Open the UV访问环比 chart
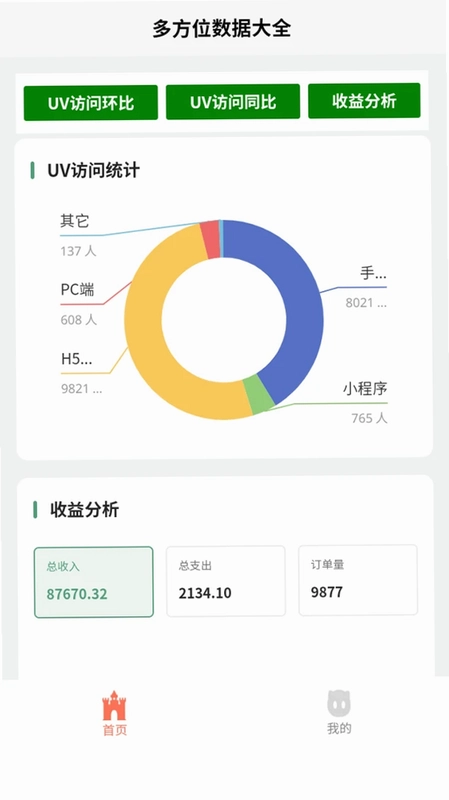Image resolution: width=449 pixels, height=800 pixels. (x=91, y=103)
